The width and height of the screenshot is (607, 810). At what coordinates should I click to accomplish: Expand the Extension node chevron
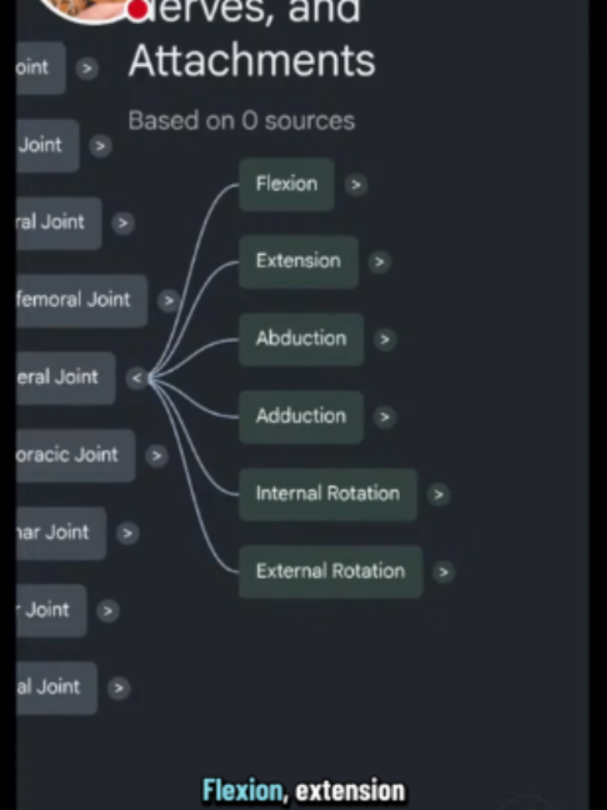point(379,262)
